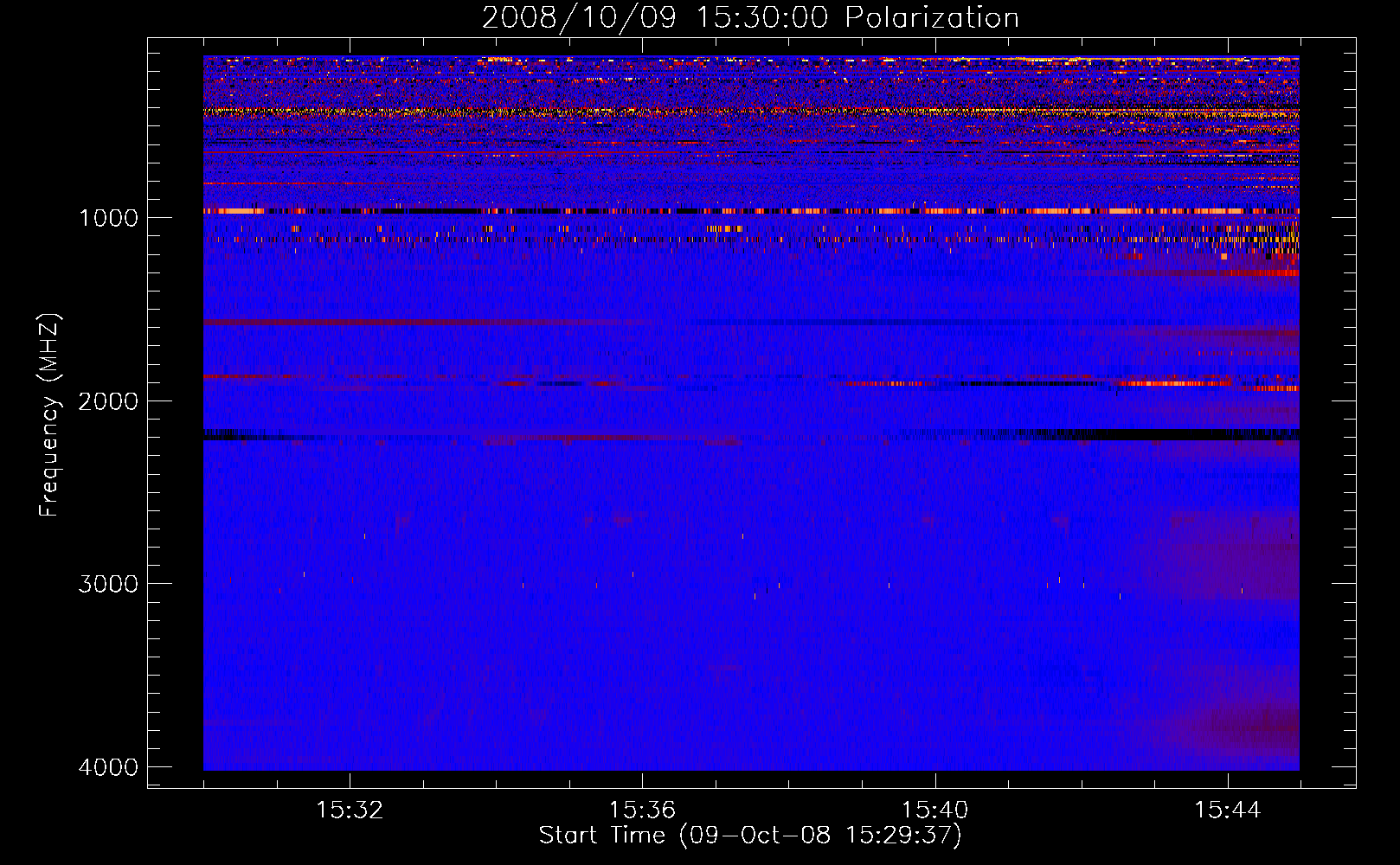1400x865 pixels.
Task: Click the 15:32 time tick label
Action: point(350,810)
